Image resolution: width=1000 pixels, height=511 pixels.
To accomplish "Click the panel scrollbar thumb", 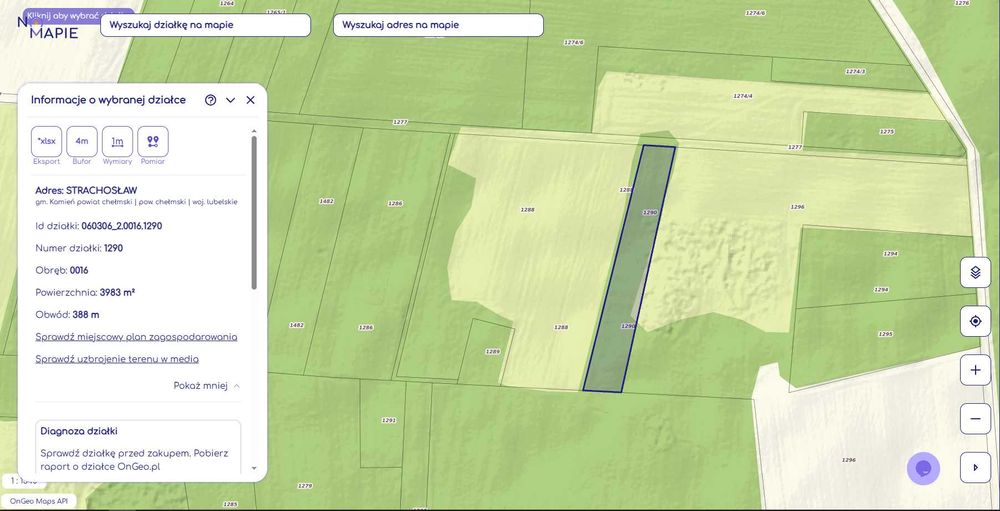I will [x=254, y=212].
